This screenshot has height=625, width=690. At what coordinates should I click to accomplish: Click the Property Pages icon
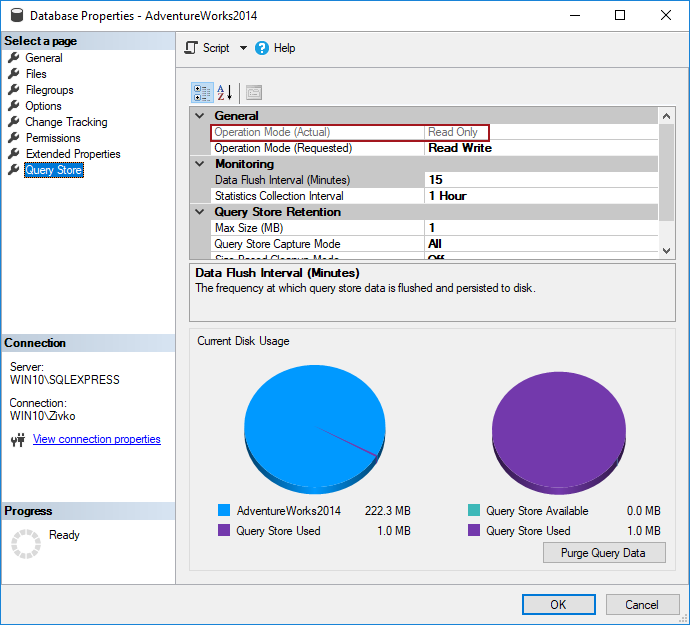(x=254, y=93)
